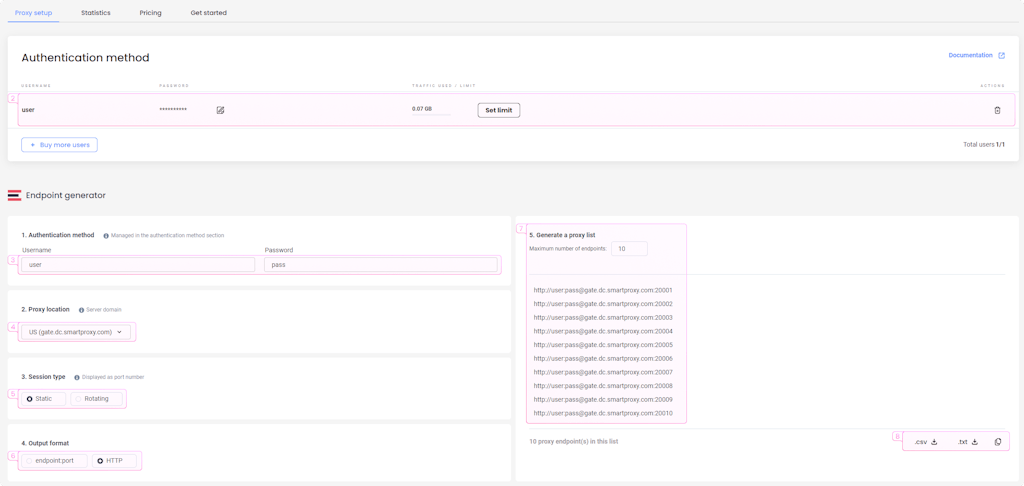Screen dimensions: 1024x486
Task: Click the Endpoint generator heading
Action: pos(65,195)
